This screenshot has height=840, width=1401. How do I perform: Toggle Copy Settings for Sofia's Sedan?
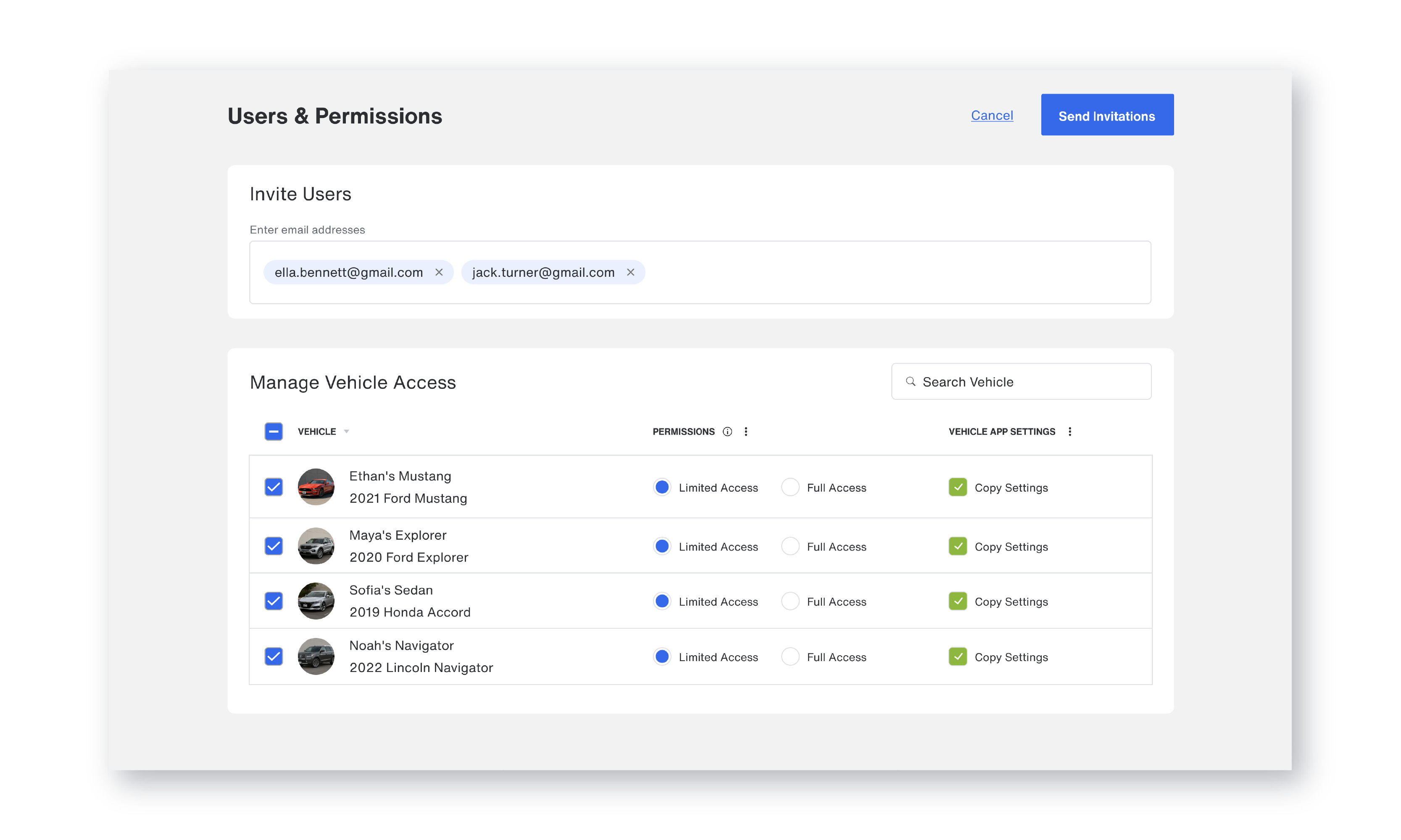958,601
